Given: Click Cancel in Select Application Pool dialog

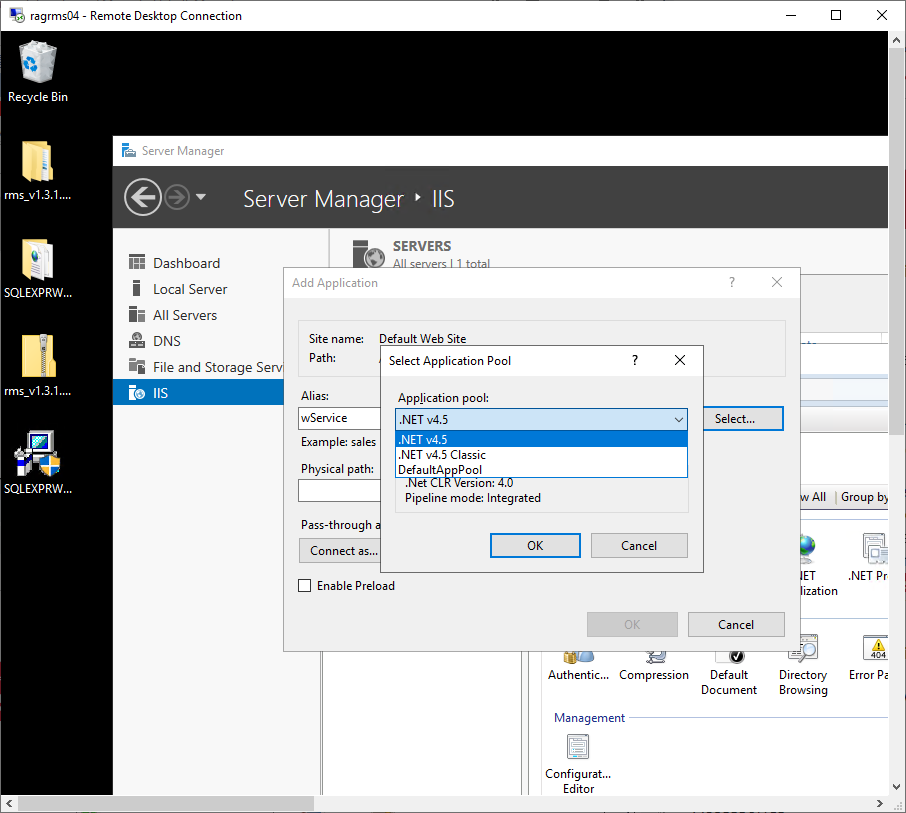Looking at the screenshot, I should pyautogui.click(x=639, y=545).
